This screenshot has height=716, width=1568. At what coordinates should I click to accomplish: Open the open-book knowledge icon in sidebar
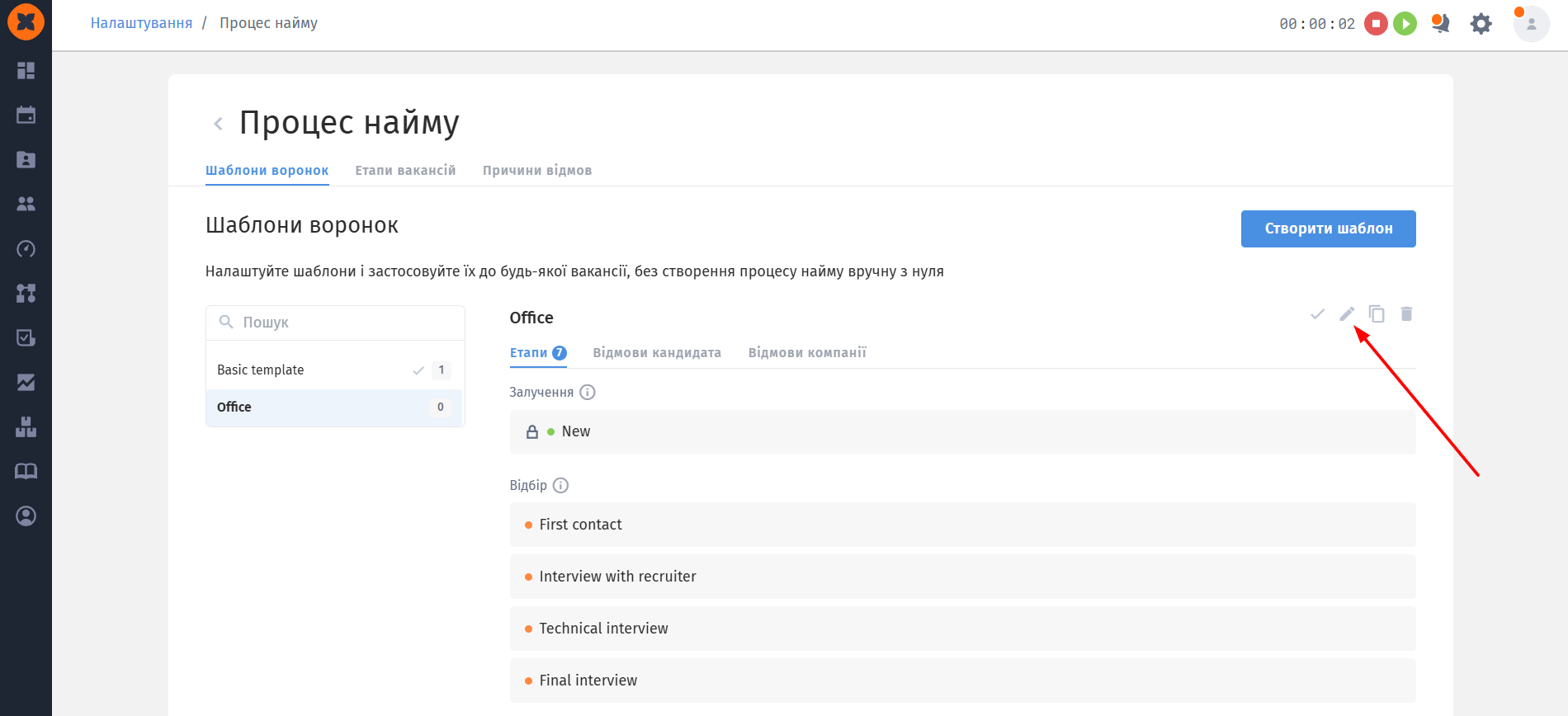pyautogui.click(x=26, y=471)
